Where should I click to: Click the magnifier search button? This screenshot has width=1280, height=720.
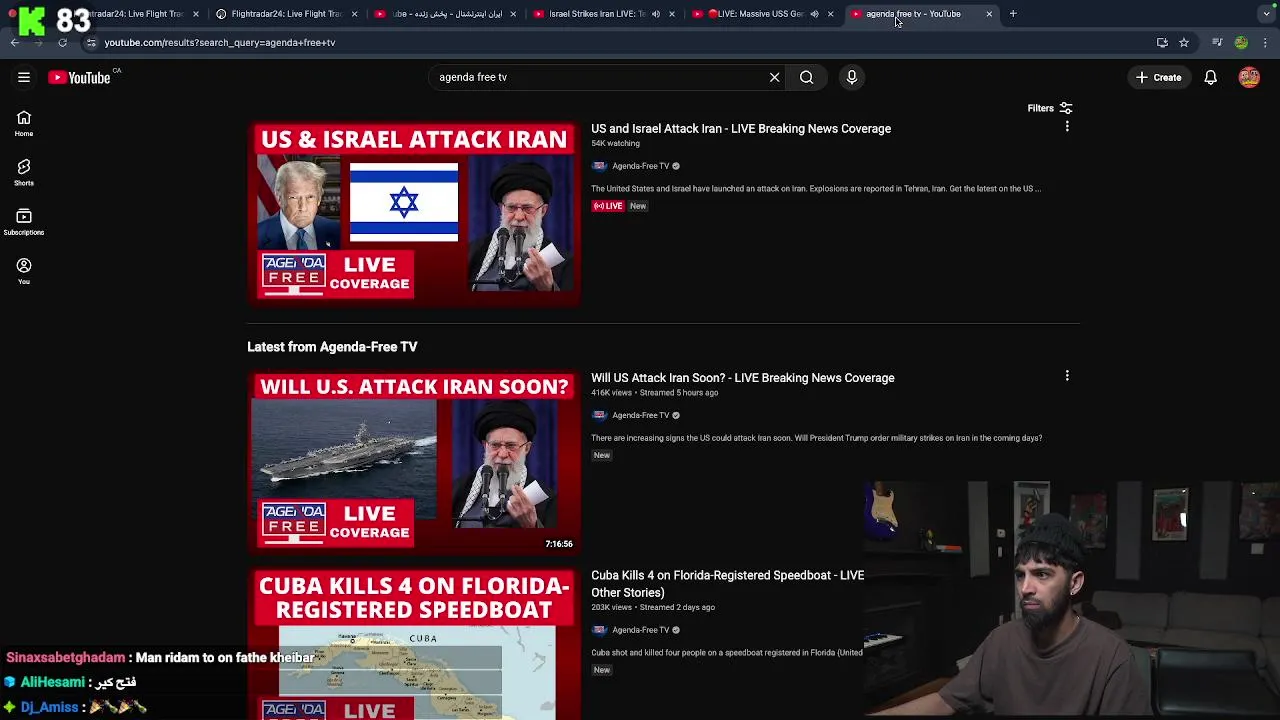pos(806,77)
